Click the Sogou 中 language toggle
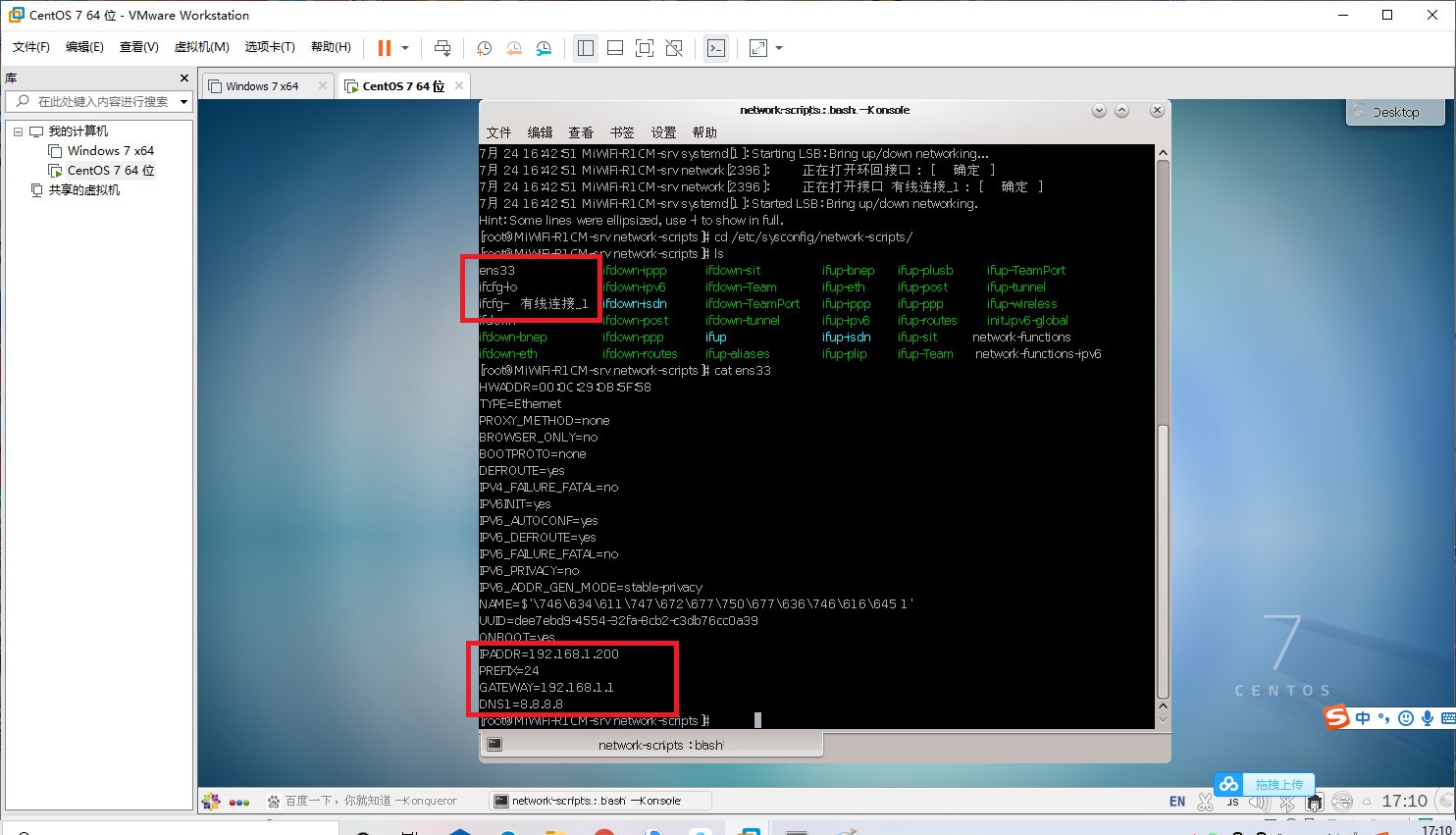This screenshot has height=835, width=1456. (x=1363, y=718)
